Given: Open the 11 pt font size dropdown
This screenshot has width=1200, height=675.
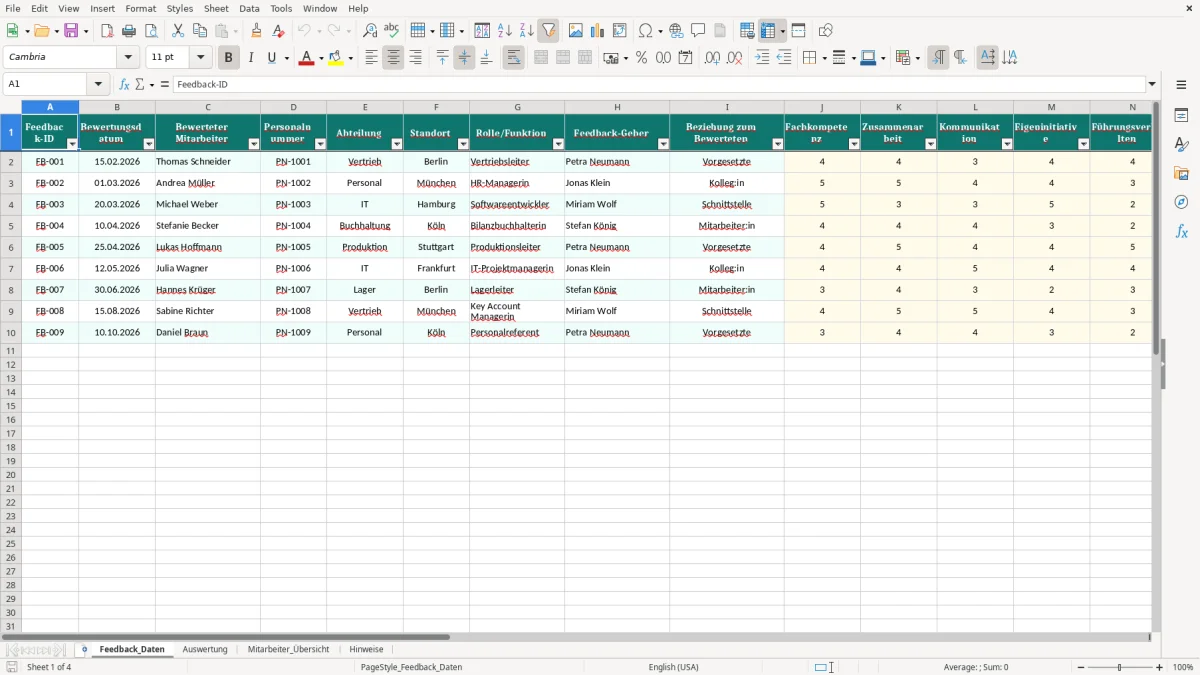Looking at the screenshot, I should point(201,58).
